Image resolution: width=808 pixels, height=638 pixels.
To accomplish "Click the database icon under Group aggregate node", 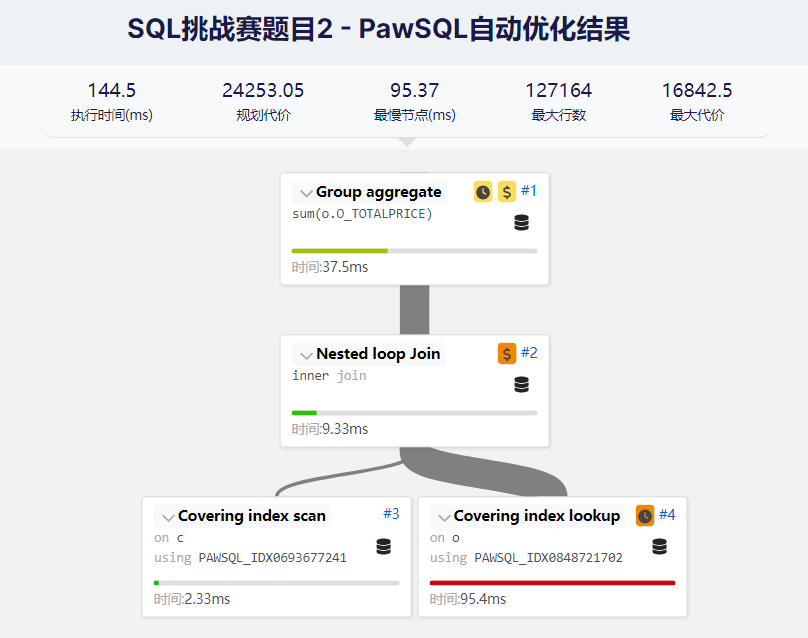I will (521, 222).
